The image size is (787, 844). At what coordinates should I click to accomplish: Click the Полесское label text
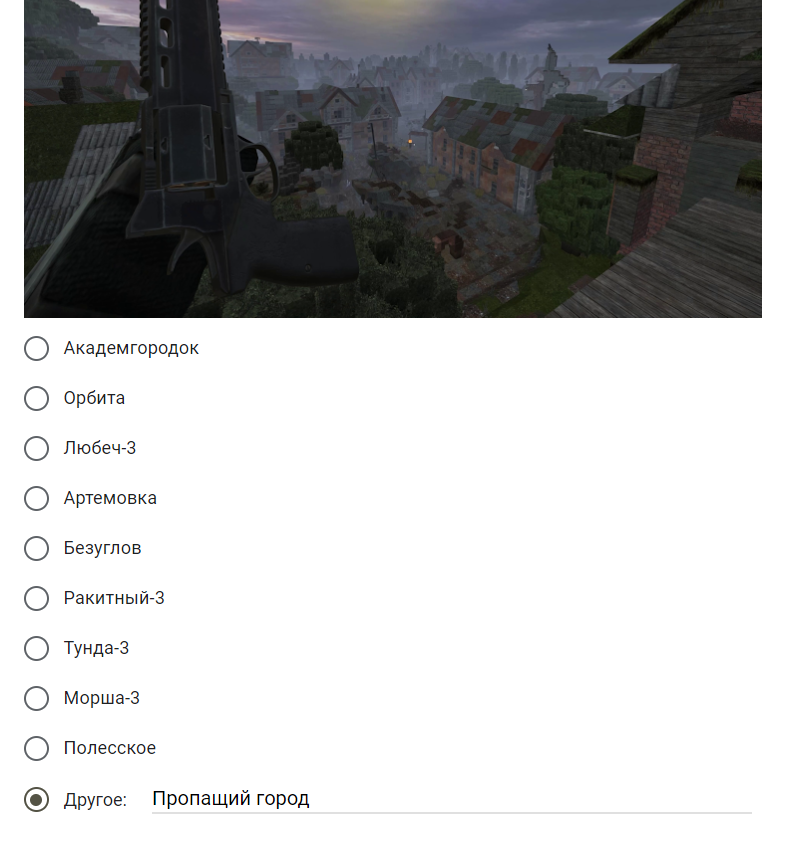pyautogui.click(x=110, y=748)
